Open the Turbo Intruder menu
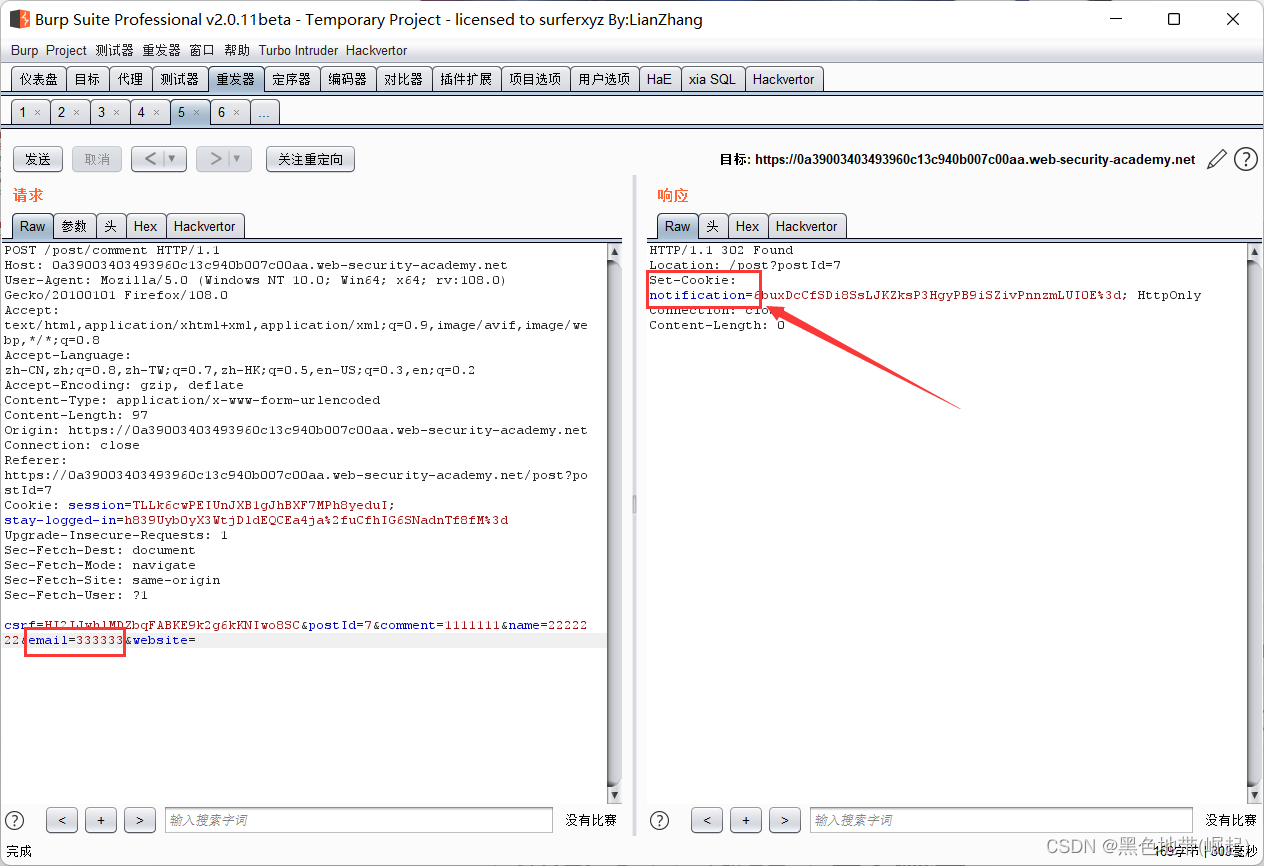Image resolution: width=1264 pixels, height=866 pixels. [298, 50]
